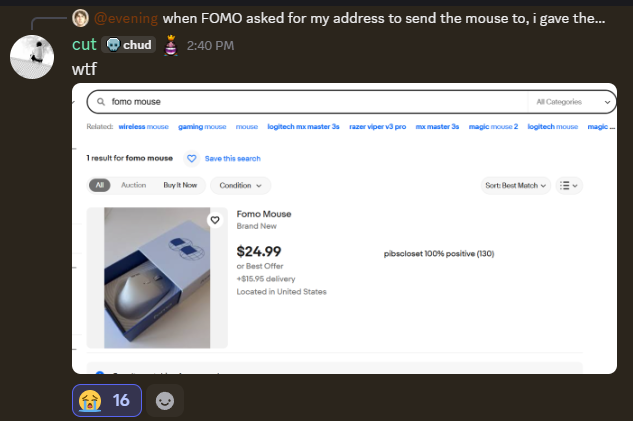The image size is (633, 421).
Task: Expand the Condition dropdown
Action: (x=241, y=186)
